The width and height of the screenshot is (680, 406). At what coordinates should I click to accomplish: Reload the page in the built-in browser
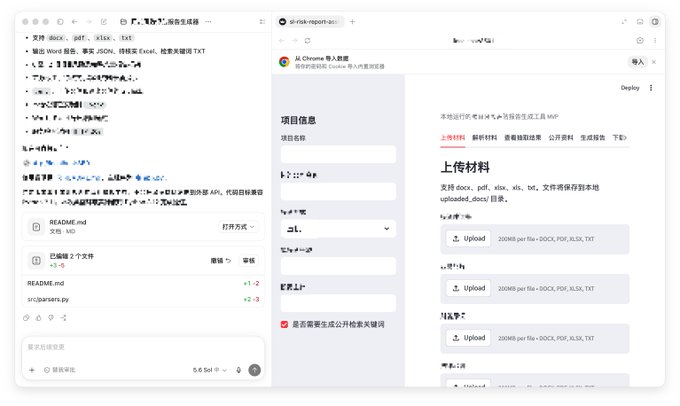click(x=307, y=40)
